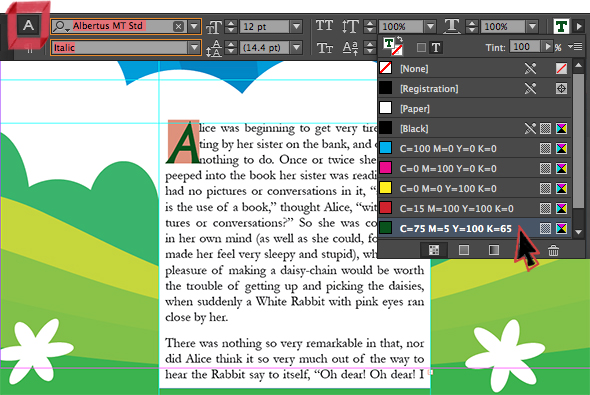Click the Italic font style field

click(120, 48)
